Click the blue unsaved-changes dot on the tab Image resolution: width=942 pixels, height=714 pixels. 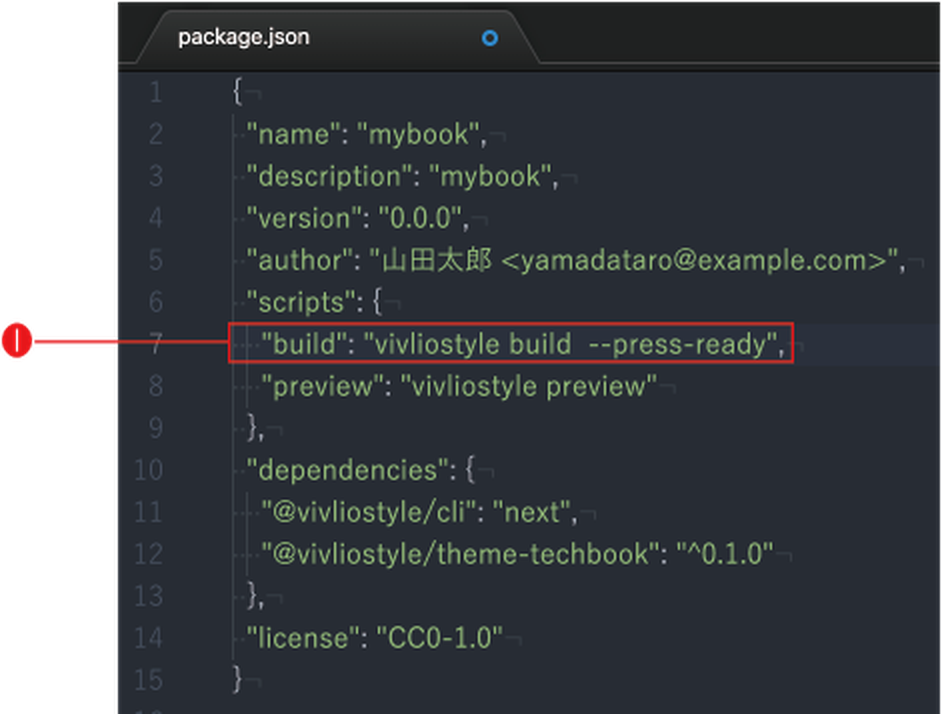tap(490, 38)
